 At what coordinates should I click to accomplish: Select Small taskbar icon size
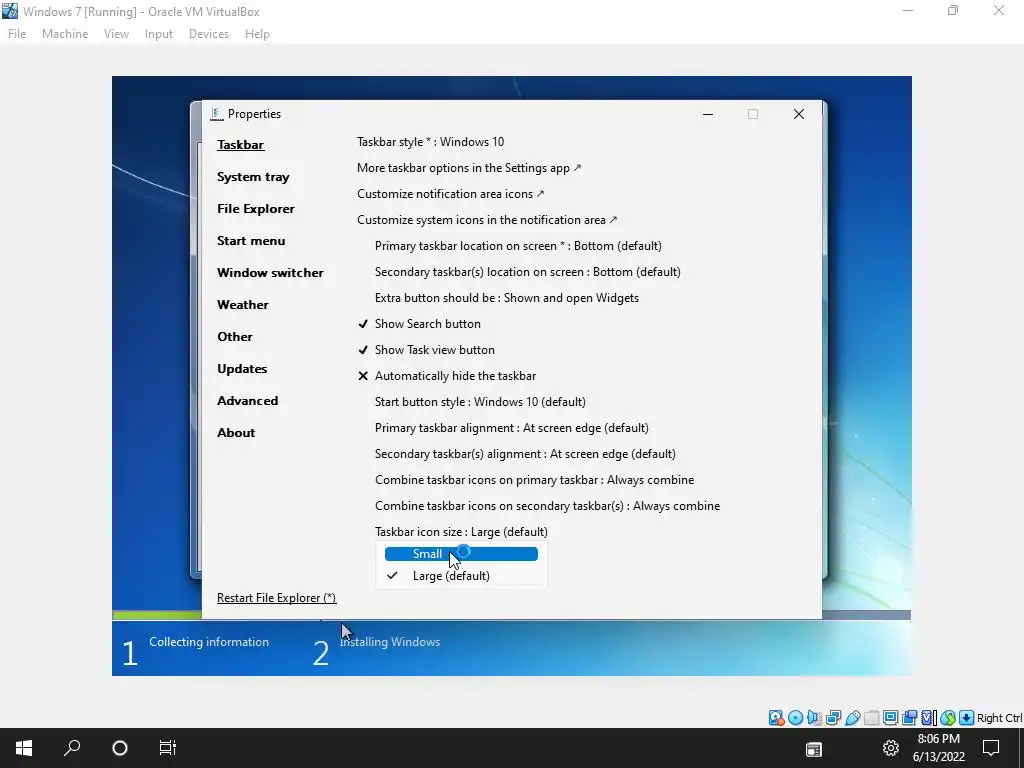(x=461, y=554)
